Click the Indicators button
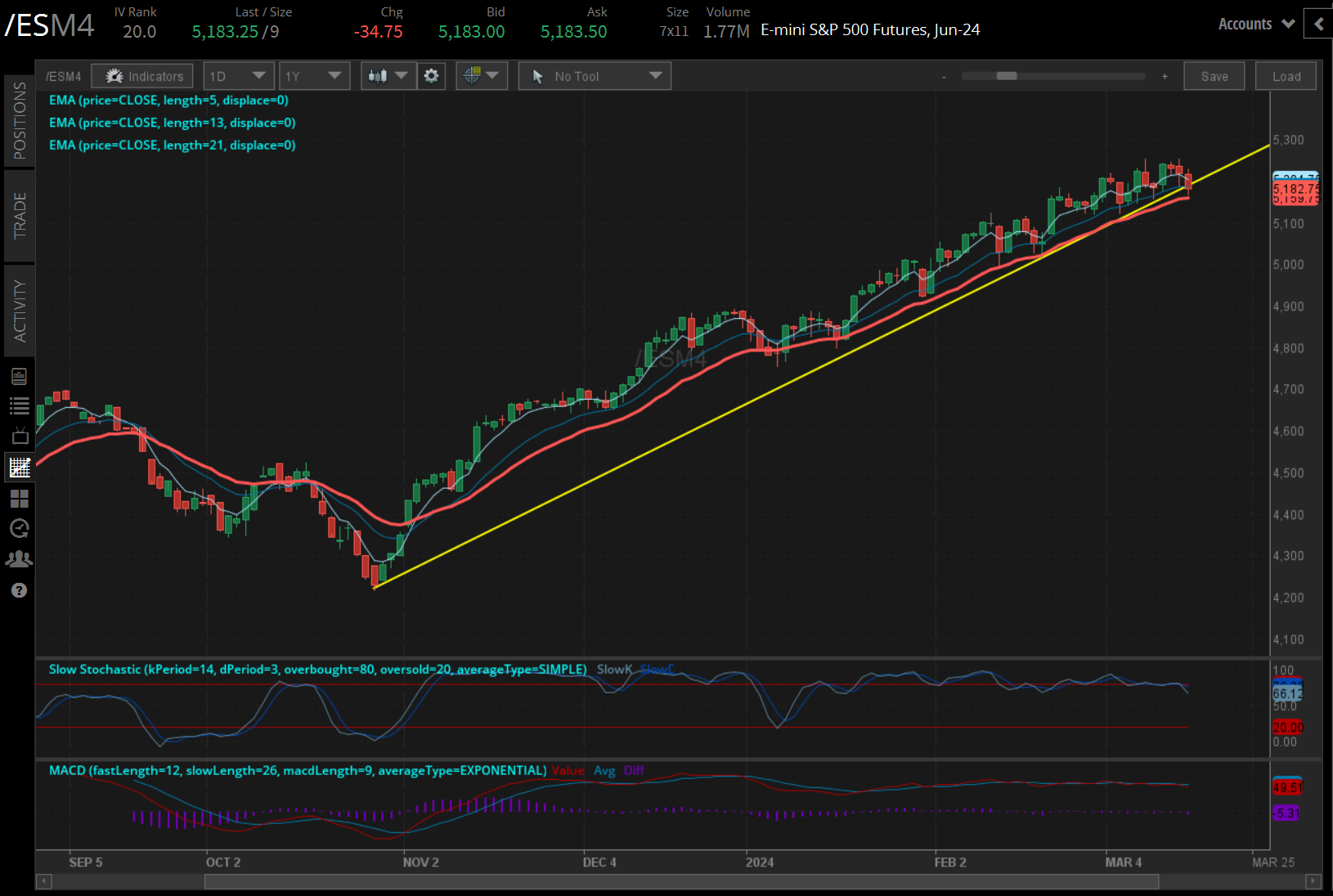Viewport: 1333px width, 896px height. [142, 75]
